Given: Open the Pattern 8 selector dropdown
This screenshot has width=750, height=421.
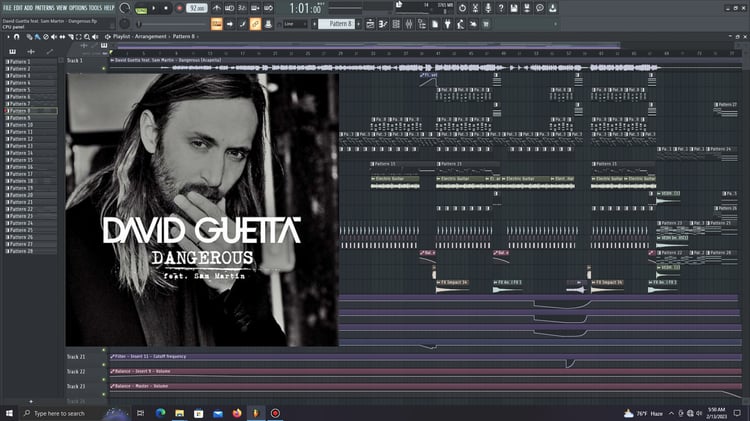Looking at the screenshot, I should (337, 24).
